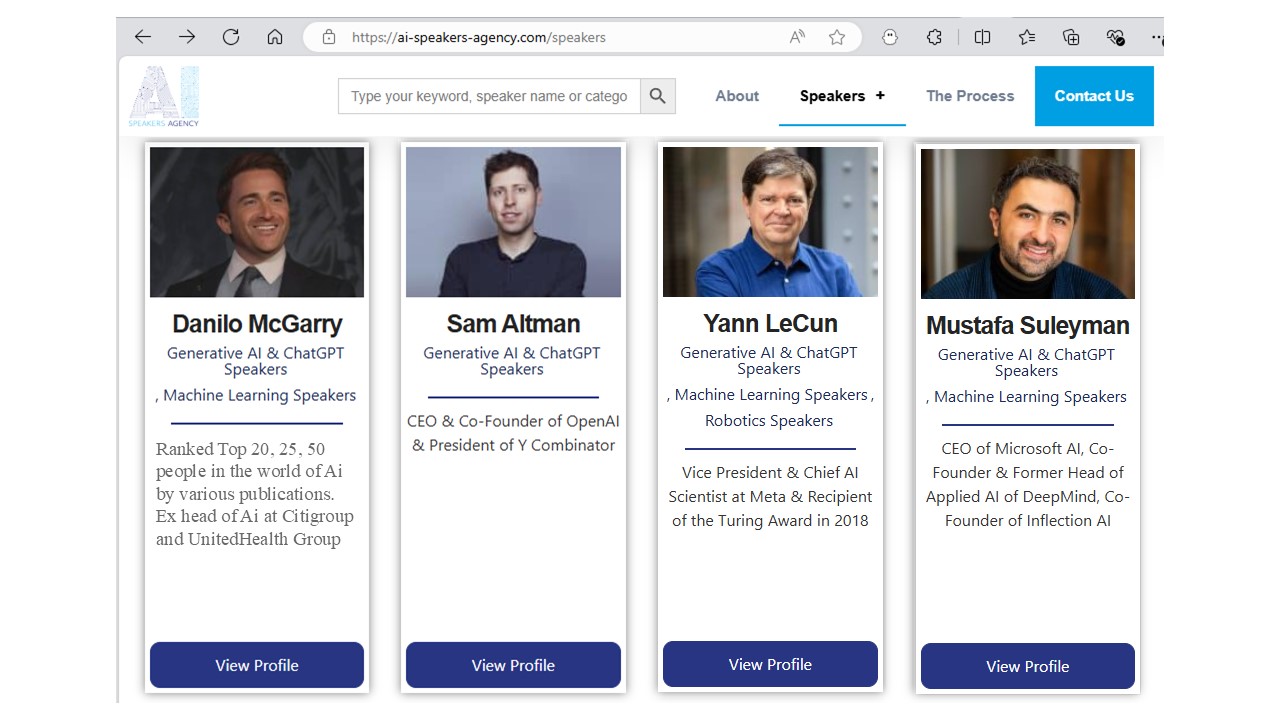The height and width of the screenshot is (720, 1280).
Task: Click Machine Learning Speakers under Danilo McGarry
Action: tap(260, 395)
